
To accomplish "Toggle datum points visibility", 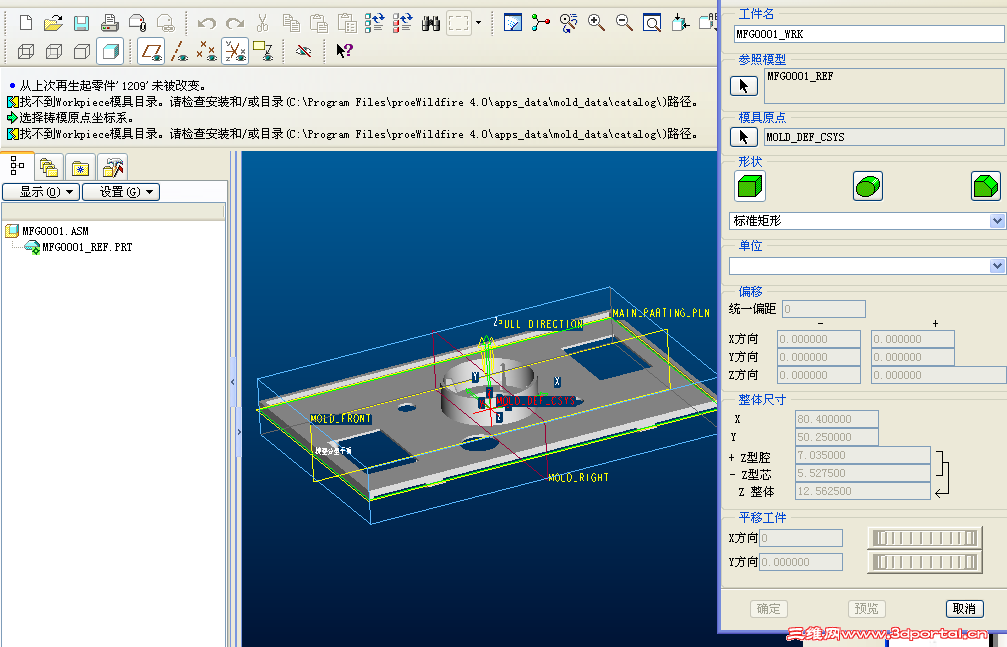I will pyautogui.click(x=207, y=51).
